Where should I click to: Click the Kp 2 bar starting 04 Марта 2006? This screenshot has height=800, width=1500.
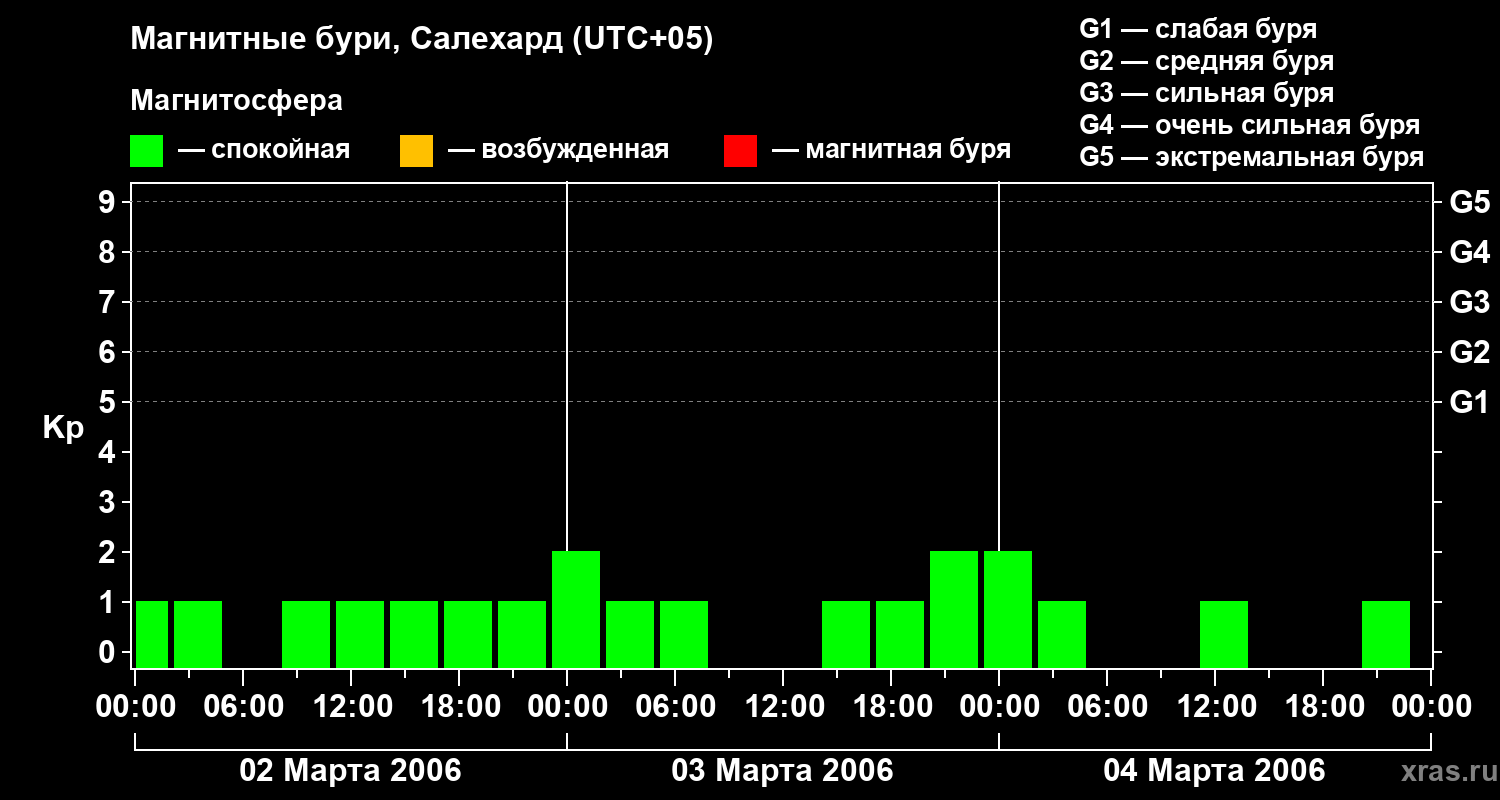[1008, 609]
